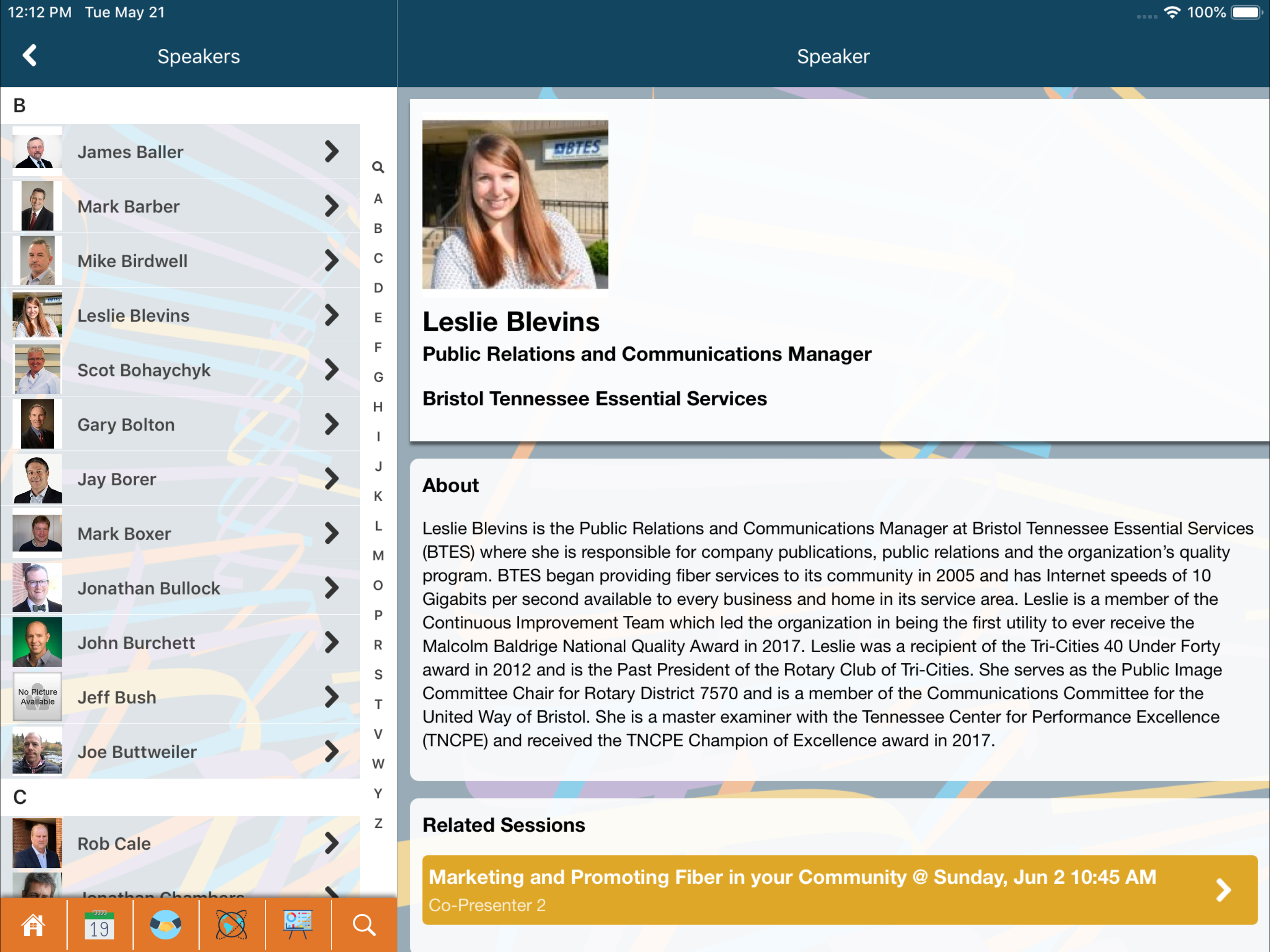This screenshot has width=1270, height=952.
Task: Select Mark Boxer name in list
Action: 125,534
